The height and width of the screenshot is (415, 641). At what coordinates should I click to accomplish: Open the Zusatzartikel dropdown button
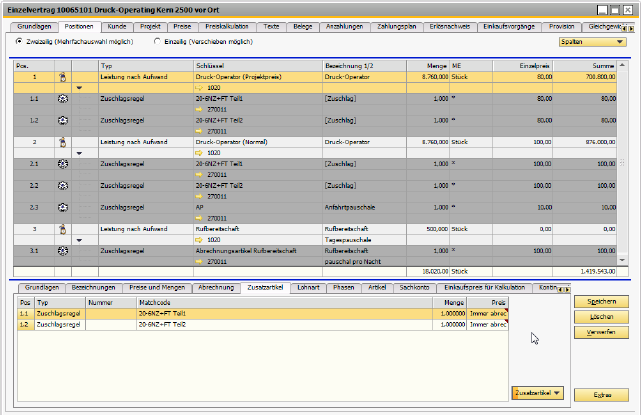537,393
